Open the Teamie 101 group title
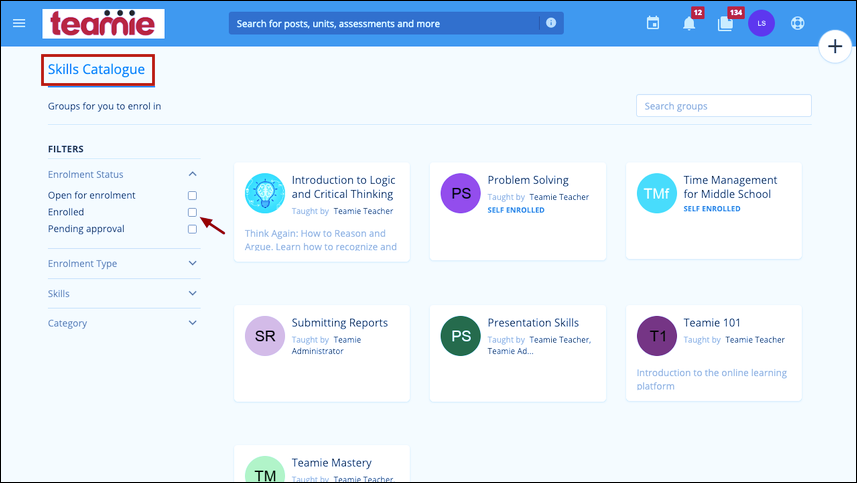The image size is (857, 483). [x=712, y=322]
